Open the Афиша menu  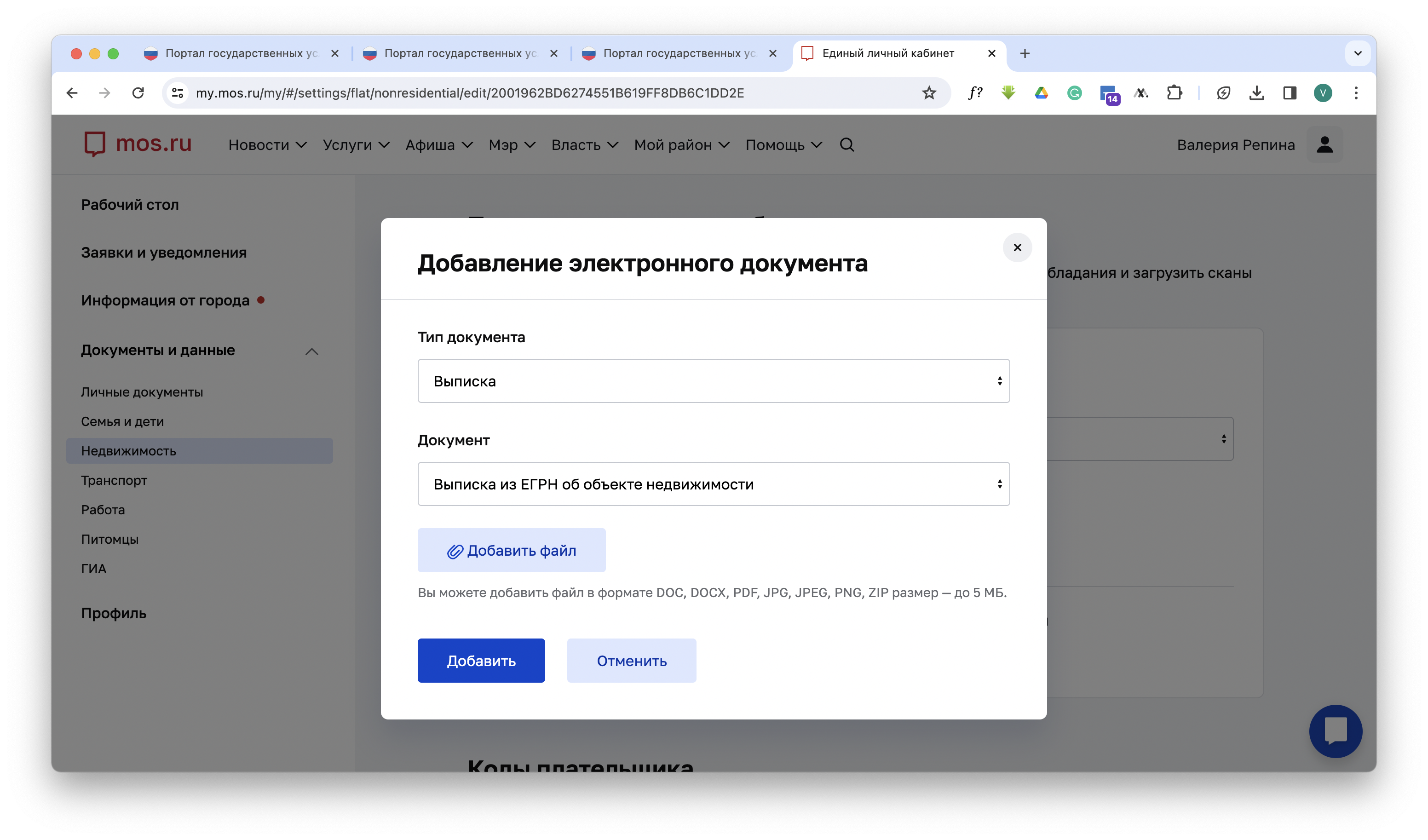point(439,145)
